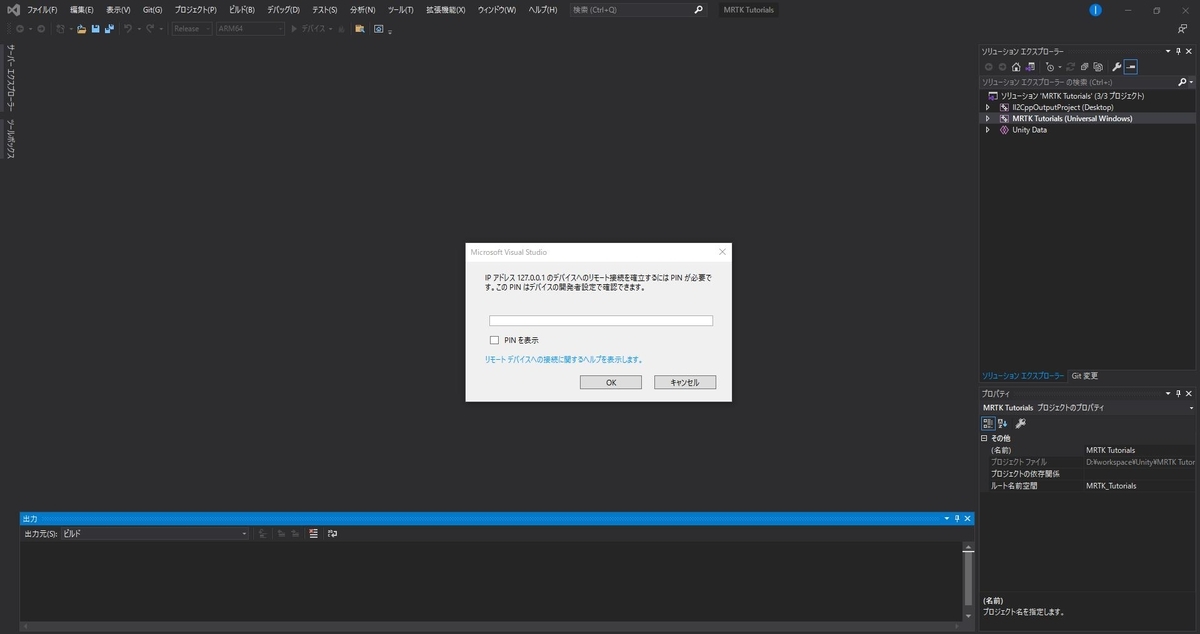
Task: Open the ファイル(F) menu
Action: (42, 9)
